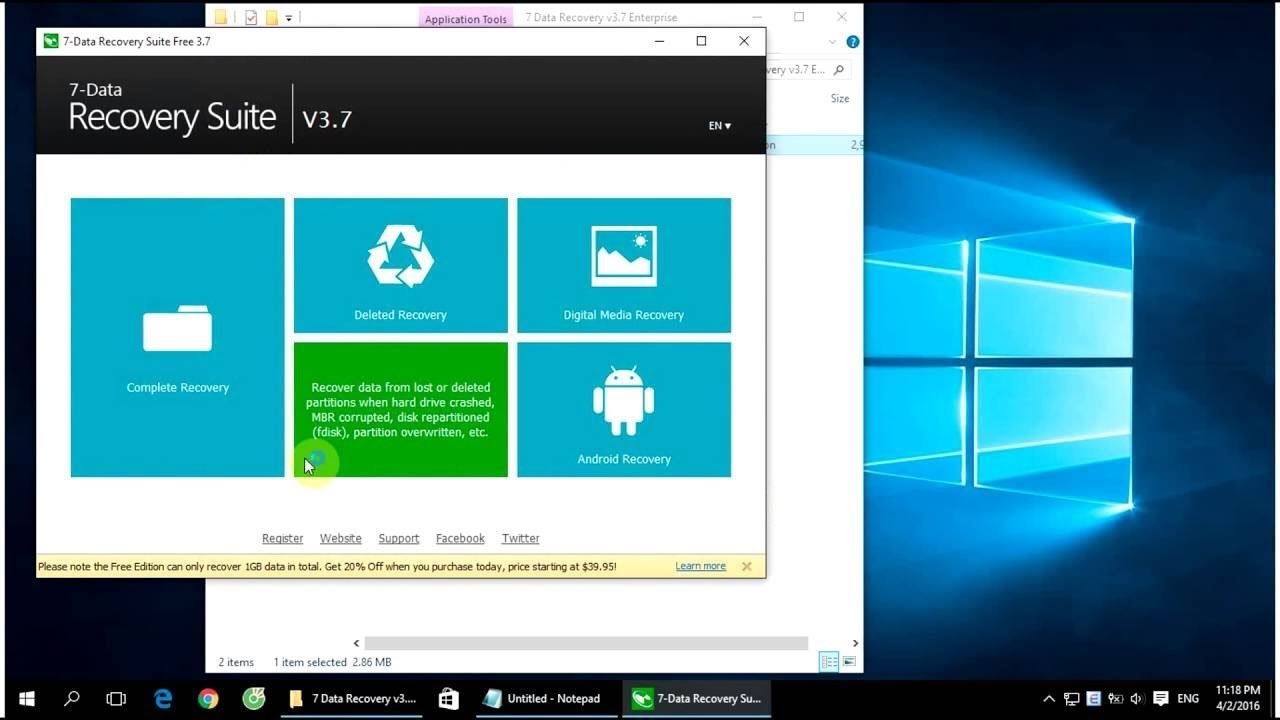The height and width of the screenshot is (720, 1280).
Task: Open the clock showing 11:18 PM
Action: tap(1238, 698)
